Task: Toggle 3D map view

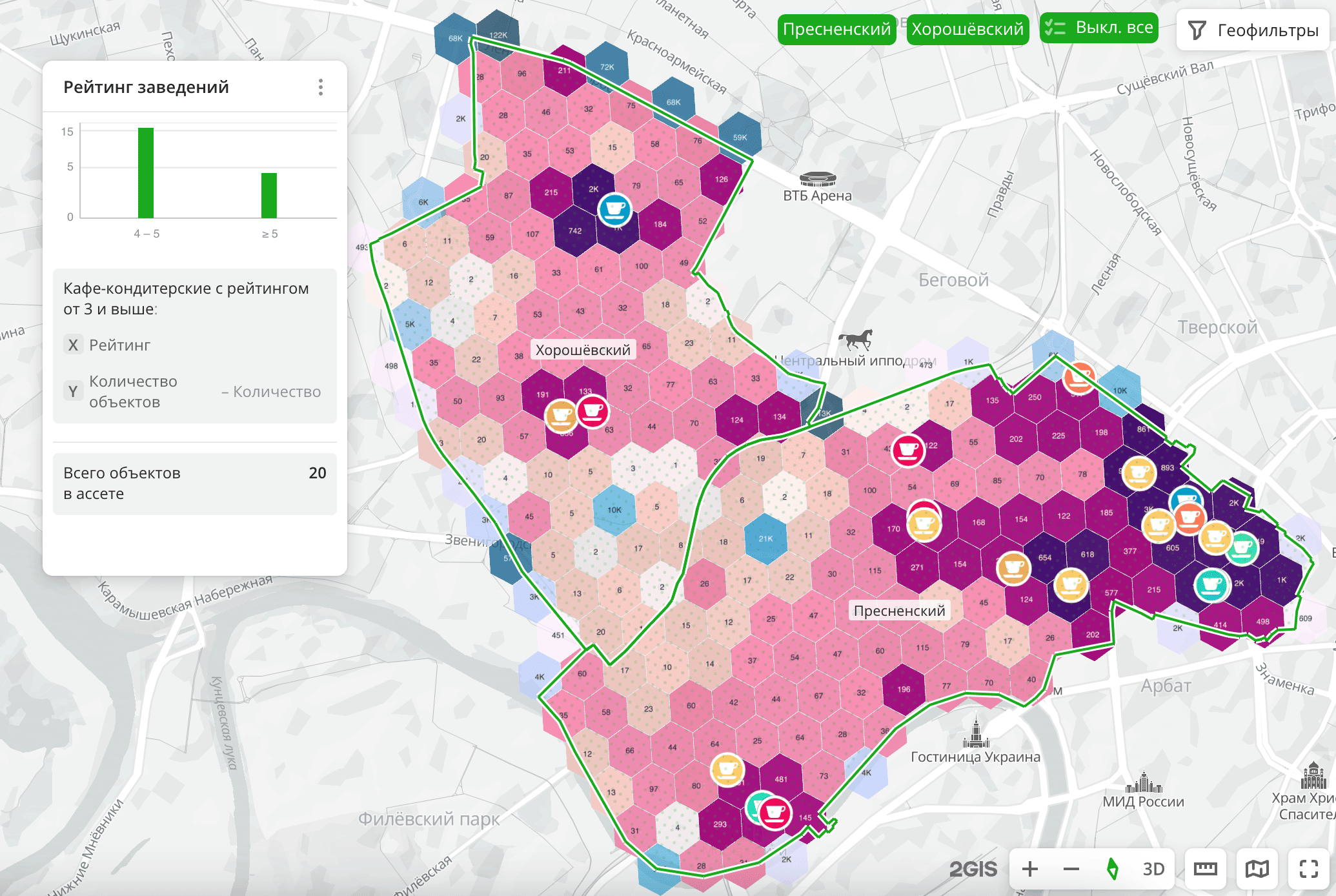Action: [1153, 869]
